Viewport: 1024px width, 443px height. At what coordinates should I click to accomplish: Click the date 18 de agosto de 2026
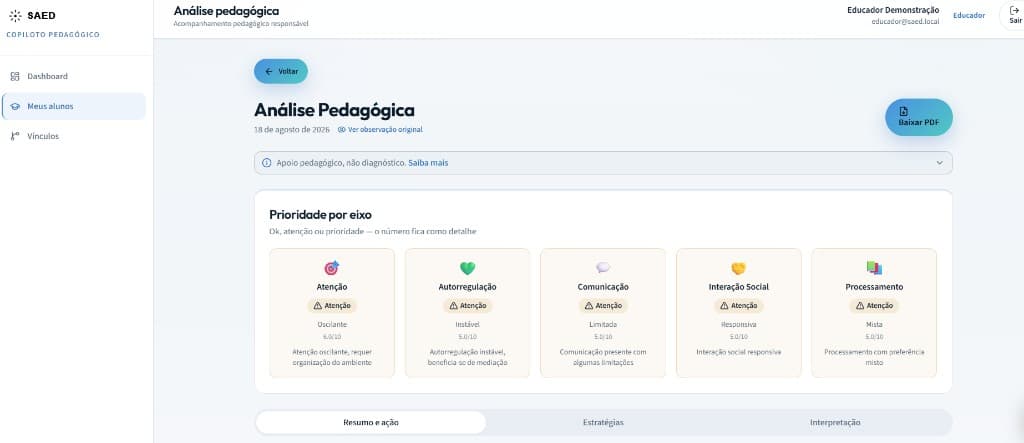click(x=292, y=129)
